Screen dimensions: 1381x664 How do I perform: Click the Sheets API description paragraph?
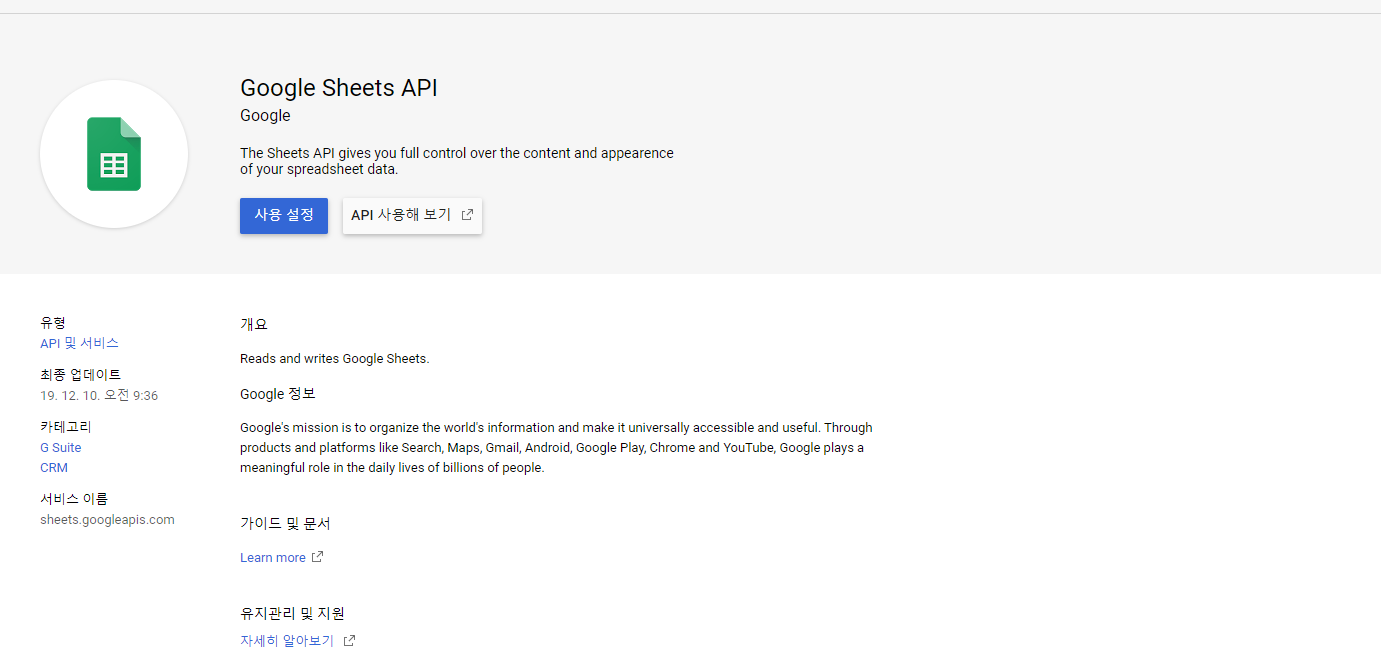click(457, 161)
